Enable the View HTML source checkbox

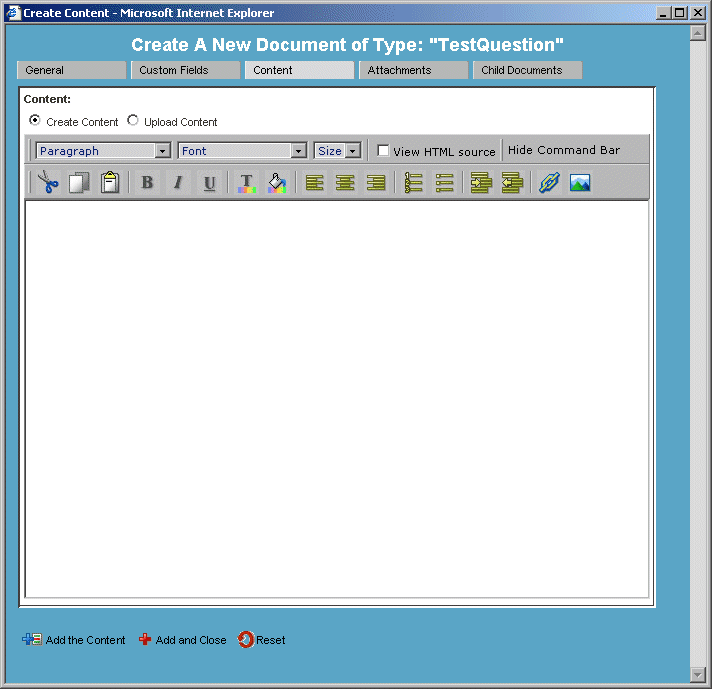[383, 150]
